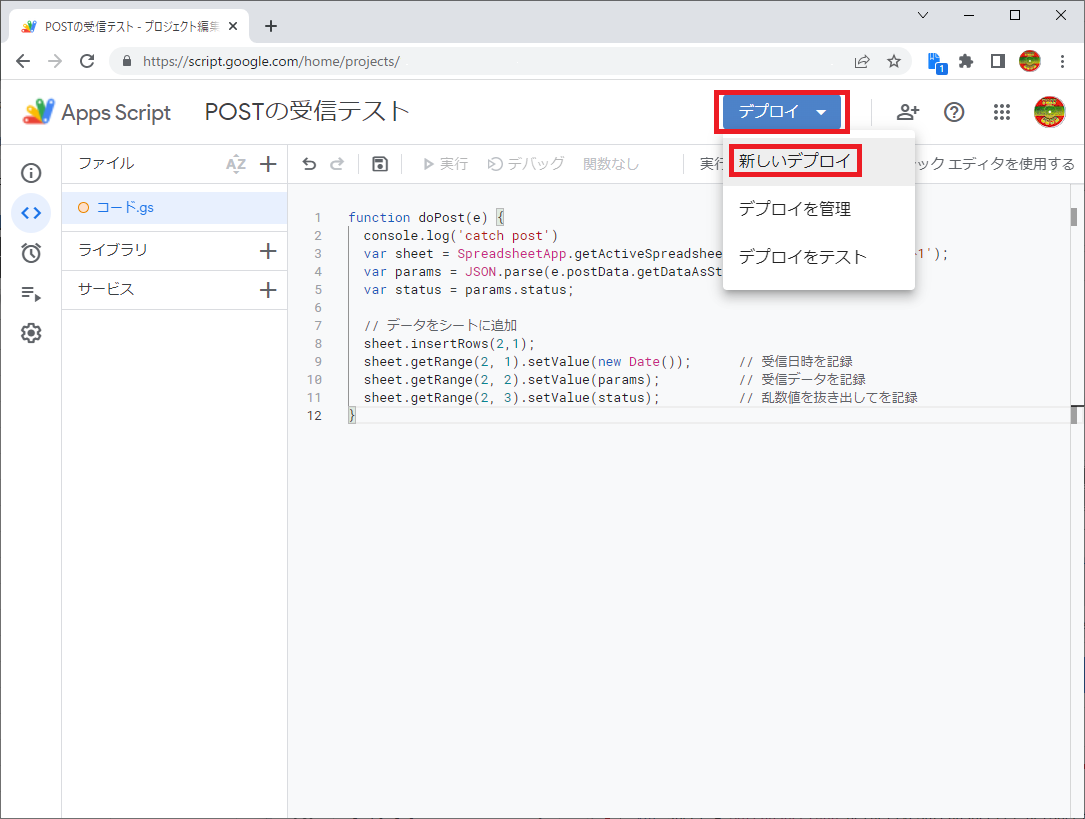Image resolution: width=1085 pixels, height=819 pixels.
Task: Add a library using the plus button
Action: click(268, 251)
